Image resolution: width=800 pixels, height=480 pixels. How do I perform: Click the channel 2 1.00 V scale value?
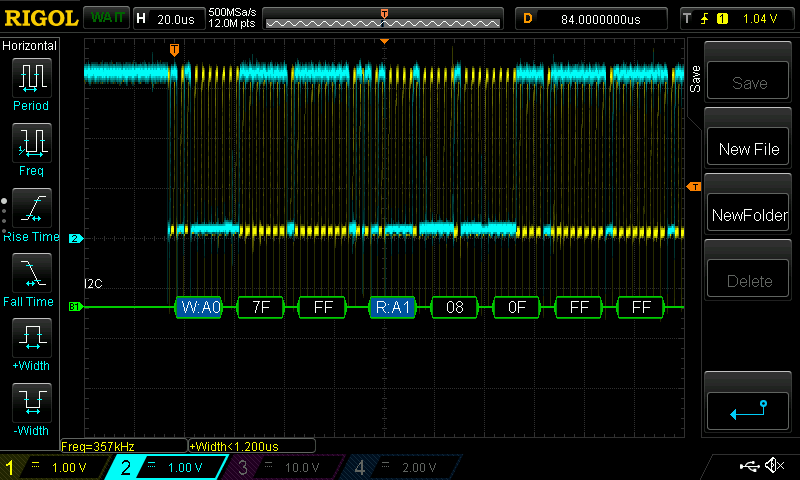(x=185, y=467)
